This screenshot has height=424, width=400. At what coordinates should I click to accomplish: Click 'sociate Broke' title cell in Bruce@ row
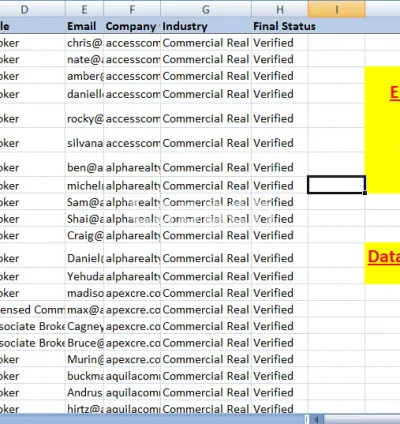tap(32, 343)
